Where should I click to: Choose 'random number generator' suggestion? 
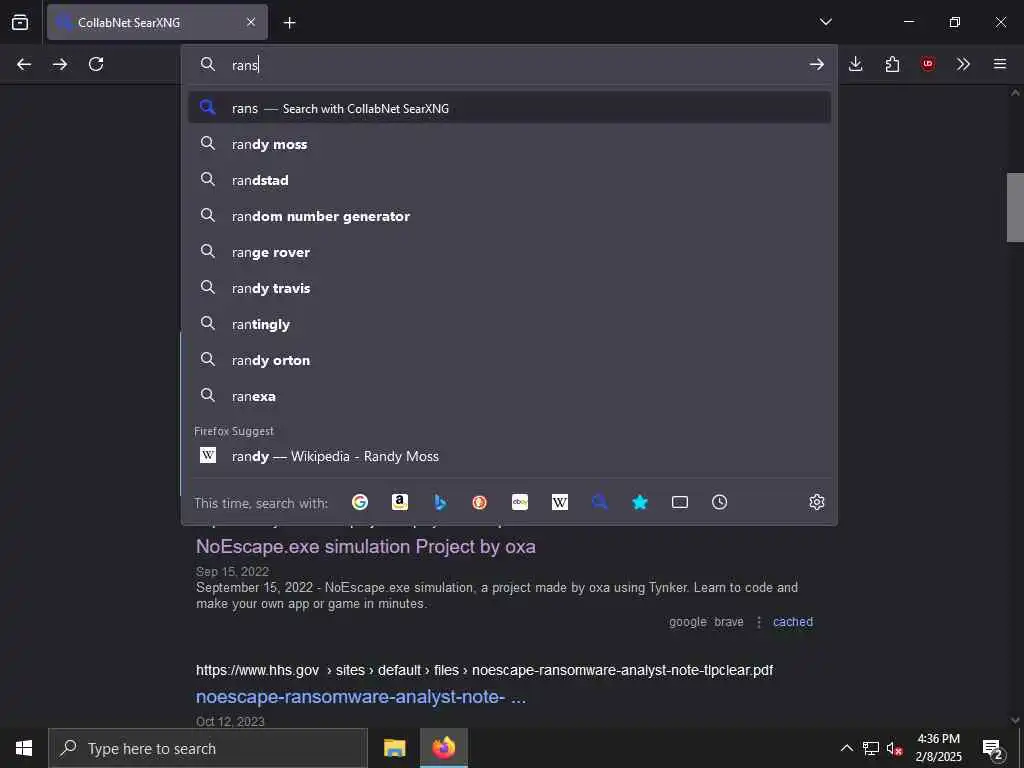point(509,216)
